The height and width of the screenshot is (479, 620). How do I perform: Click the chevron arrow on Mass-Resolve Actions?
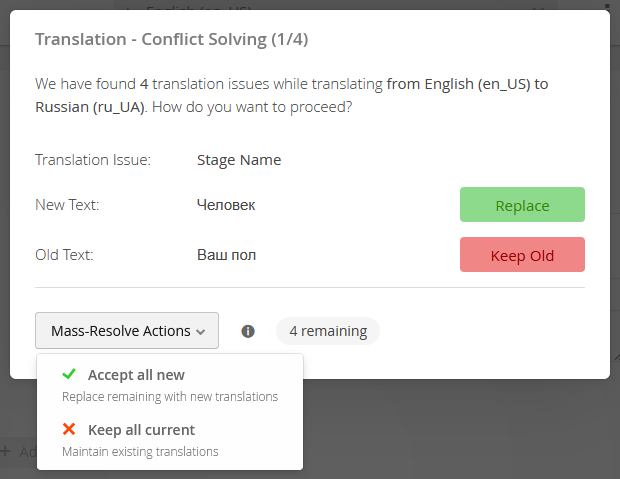pos(201,332)
